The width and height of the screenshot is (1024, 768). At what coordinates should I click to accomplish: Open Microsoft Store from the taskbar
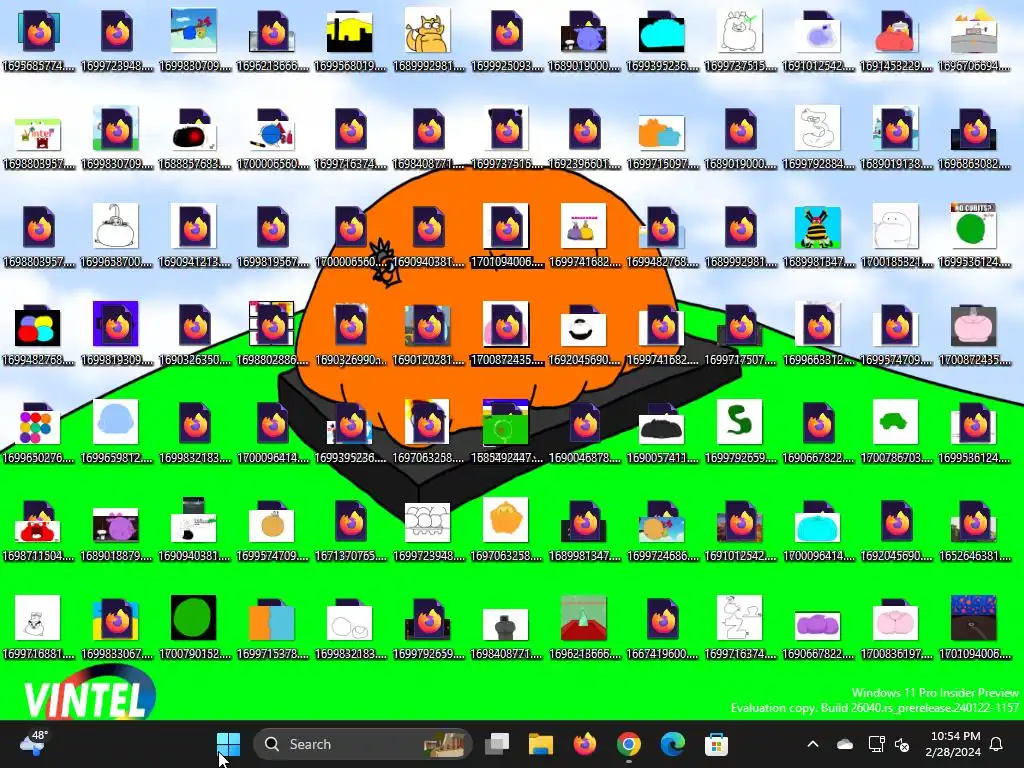[716, 744]
